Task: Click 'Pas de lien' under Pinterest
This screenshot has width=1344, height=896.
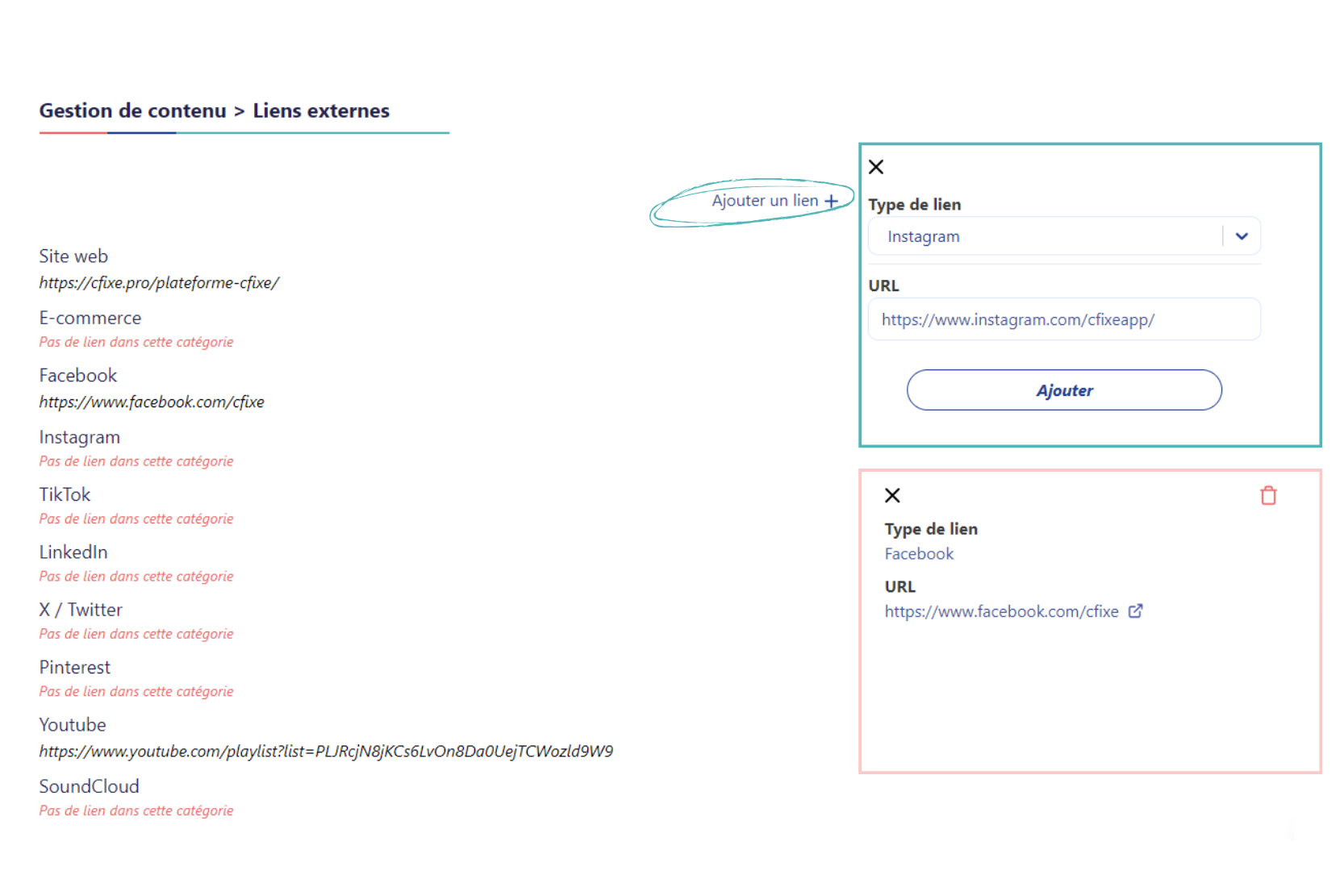Action: (x=136, y=692)
